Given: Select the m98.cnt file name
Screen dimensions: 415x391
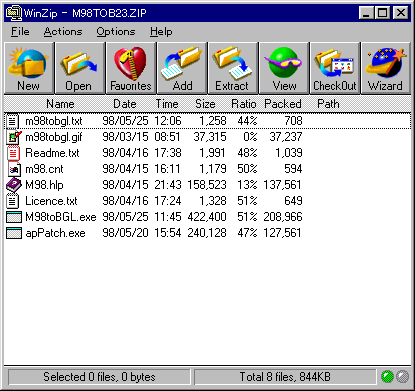Looking at the screenshot, I should [x=44, y=169].
